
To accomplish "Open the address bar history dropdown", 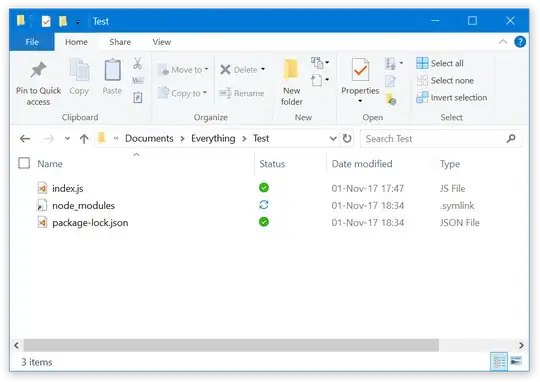I will point(333,138).
